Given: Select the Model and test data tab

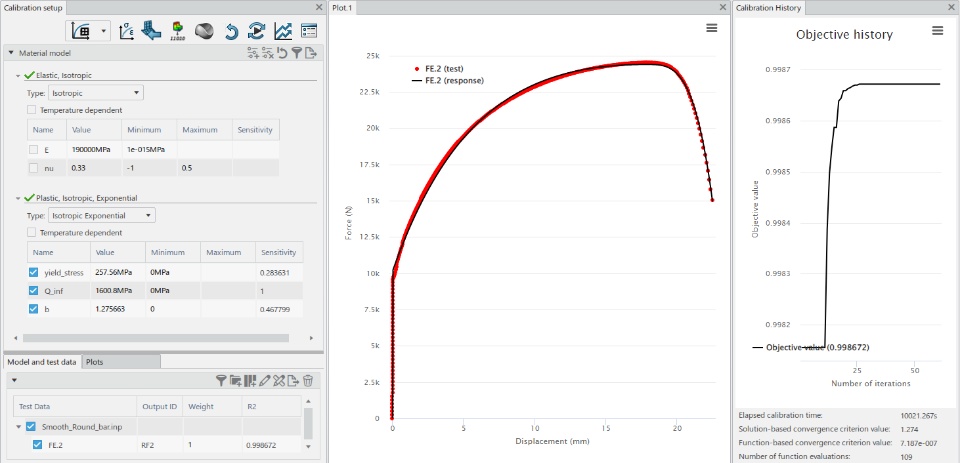Looking at the screenshot, I should tap(42, 362).
